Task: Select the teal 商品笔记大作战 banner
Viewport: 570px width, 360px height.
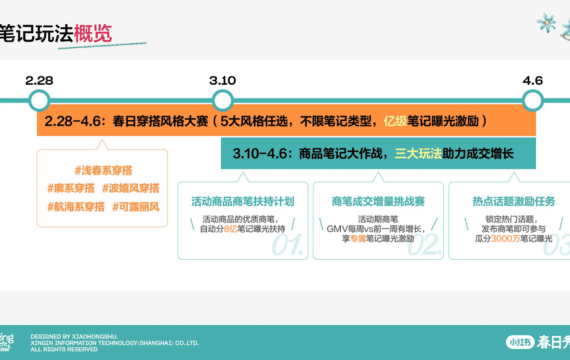Action: (x=378, y=153)
